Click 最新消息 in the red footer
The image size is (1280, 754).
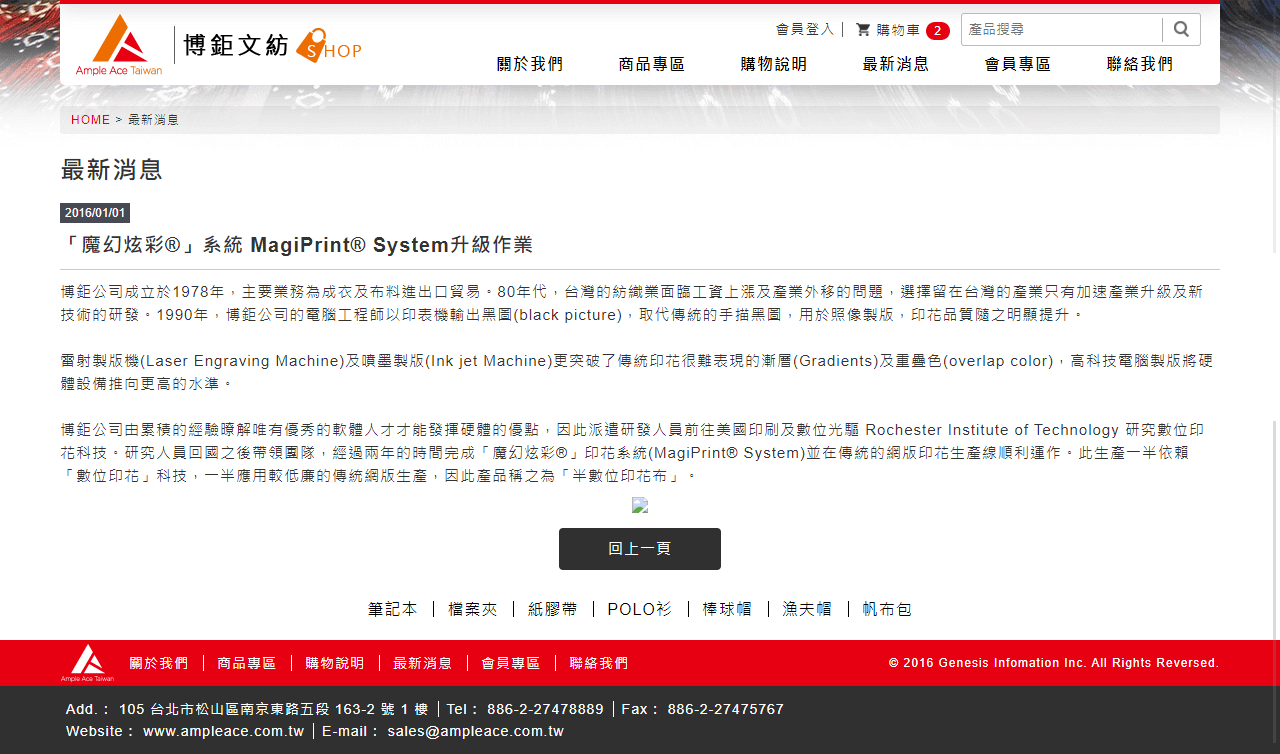point(423,663)
